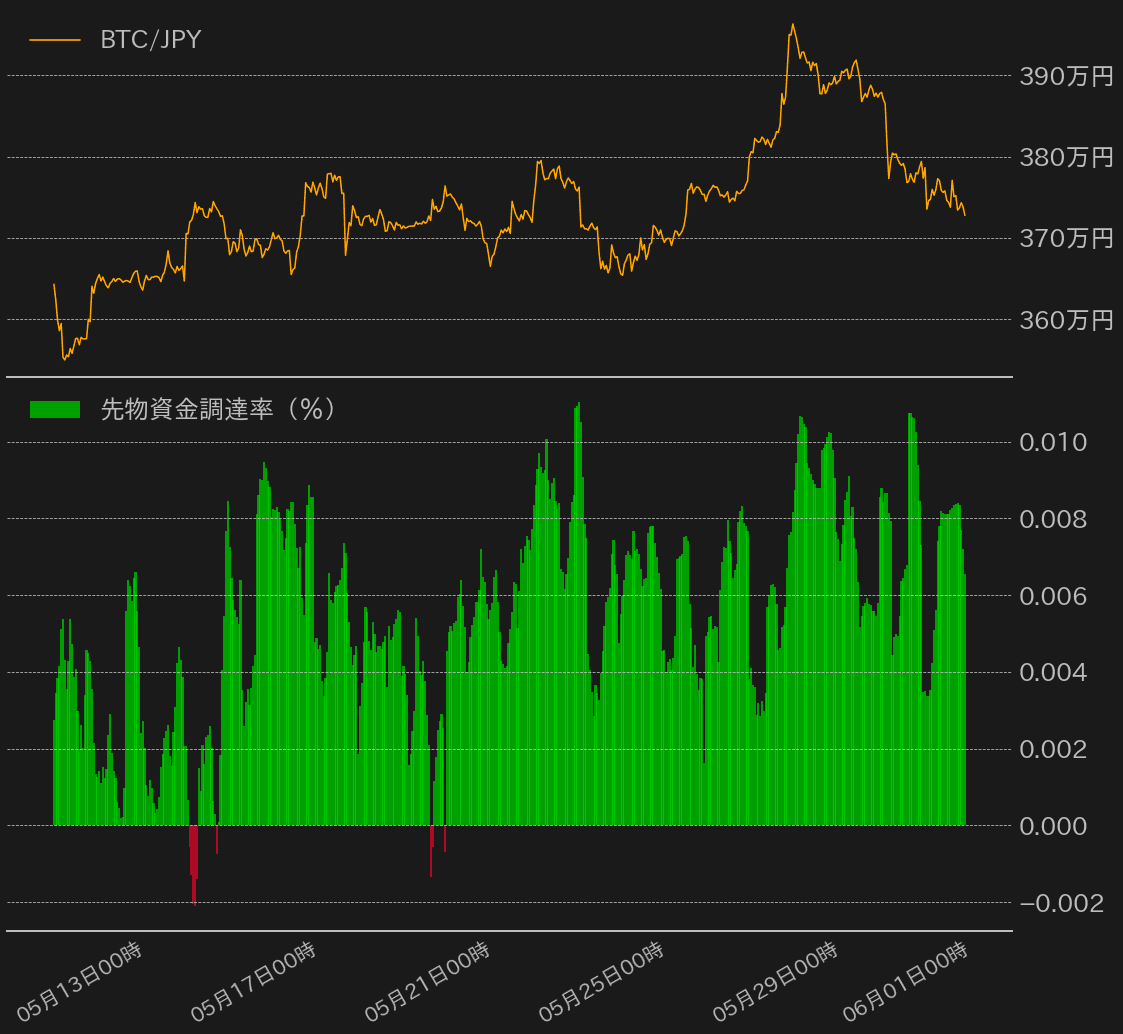1123x1034 pixels.
Task: Click the 0.008 funding rate axis label
Action: pos(1052,519)
